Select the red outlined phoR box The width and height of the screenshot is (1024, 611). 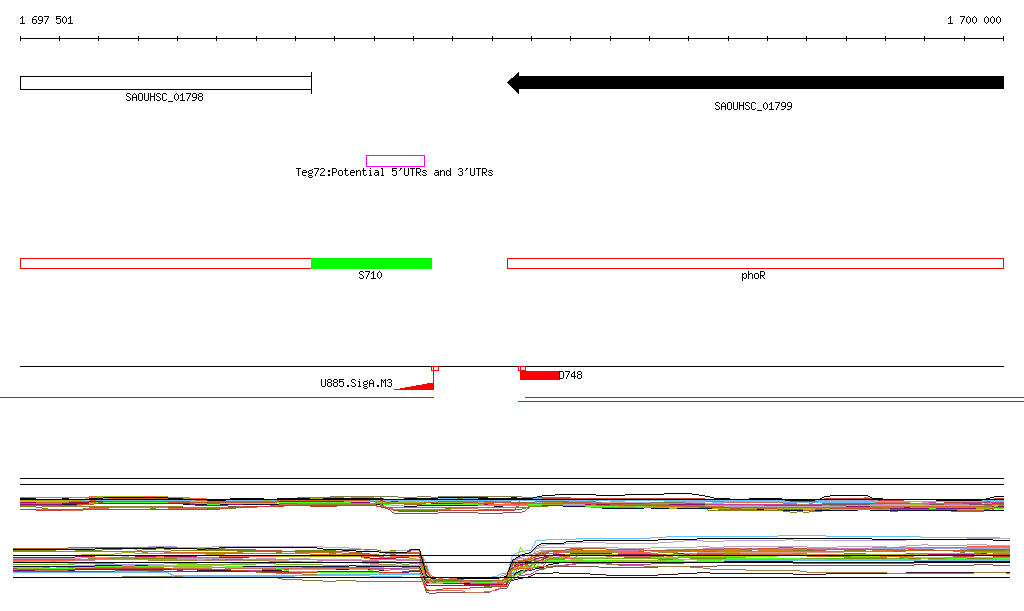click(x=756, y=264)
